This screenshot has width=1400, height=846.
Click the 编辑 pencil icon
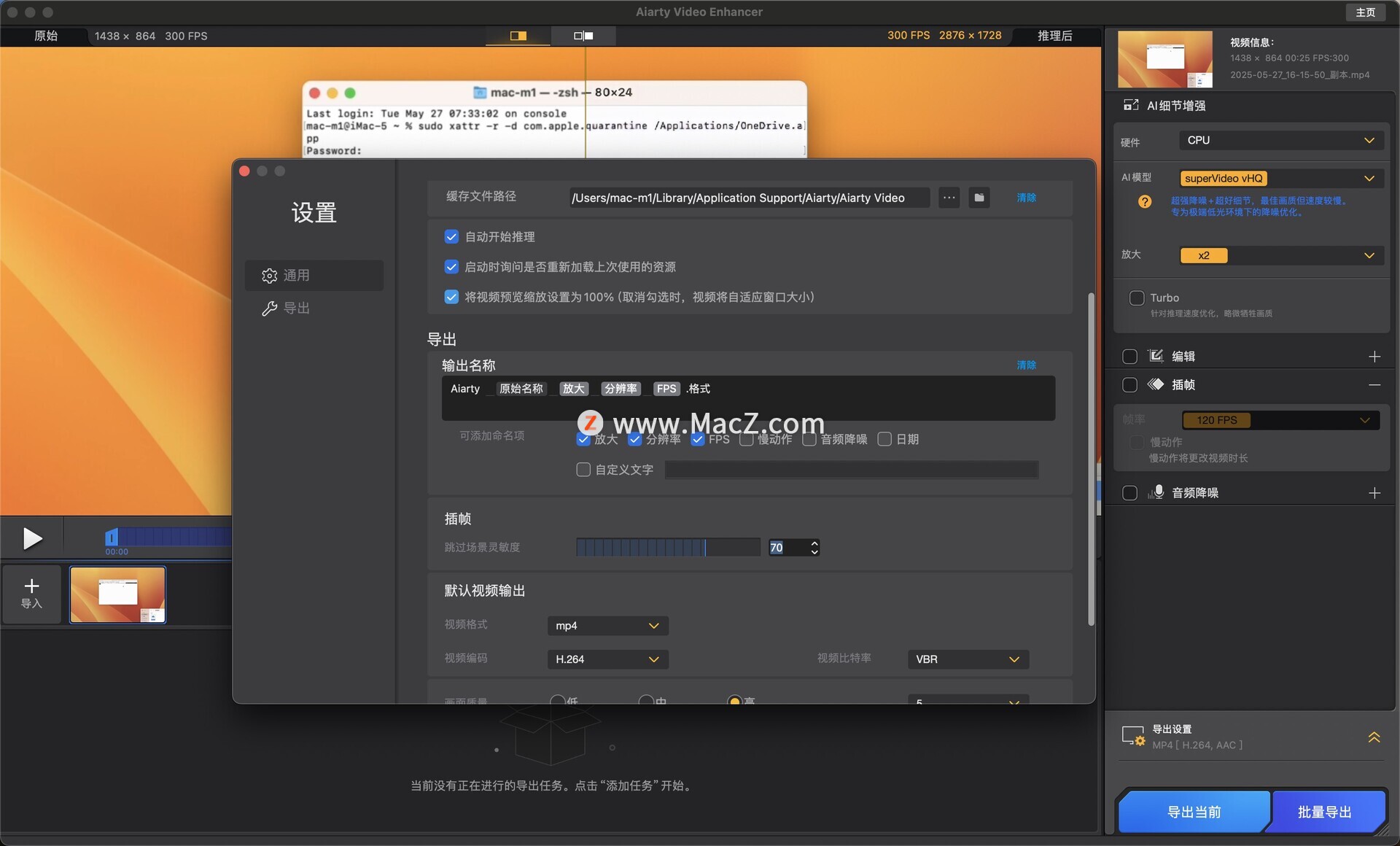coord(1156,356)
